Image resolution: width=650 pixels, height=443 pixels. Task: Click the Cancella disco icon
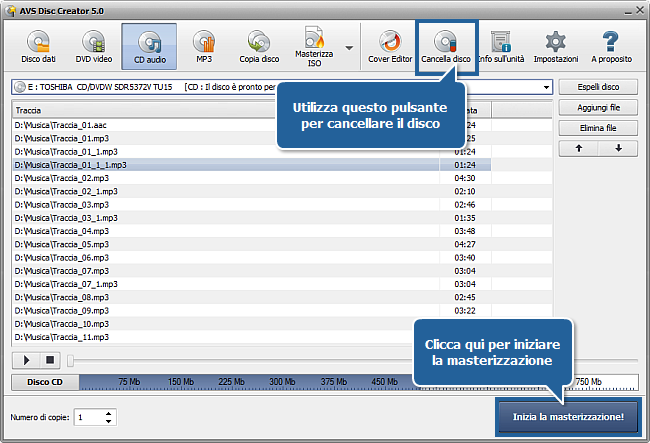[x=446, y=46]
